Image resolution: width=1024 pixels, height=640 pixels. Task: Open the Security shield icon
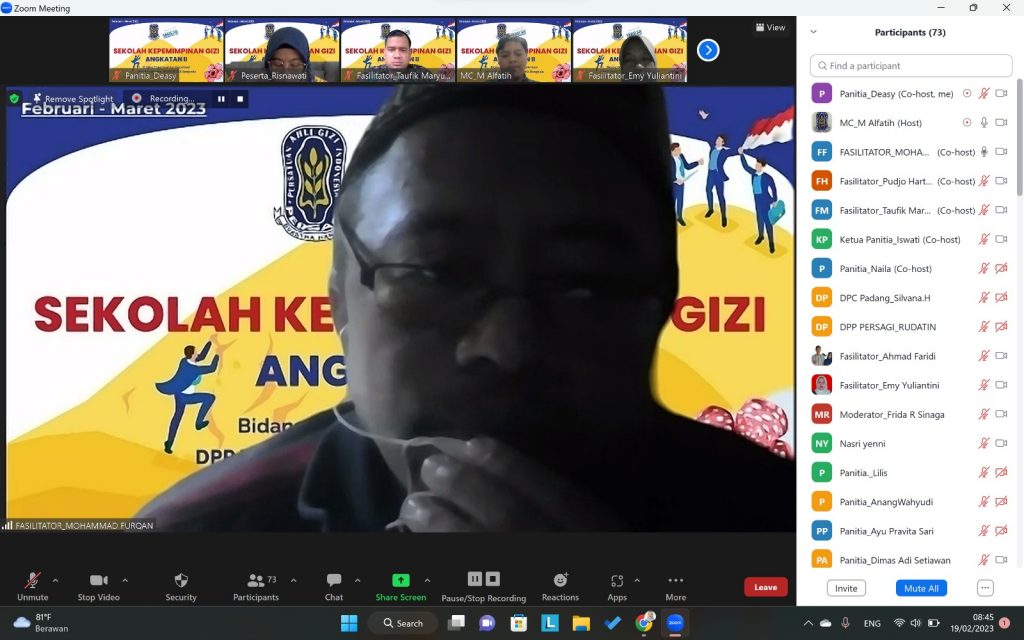pos(181,581)
